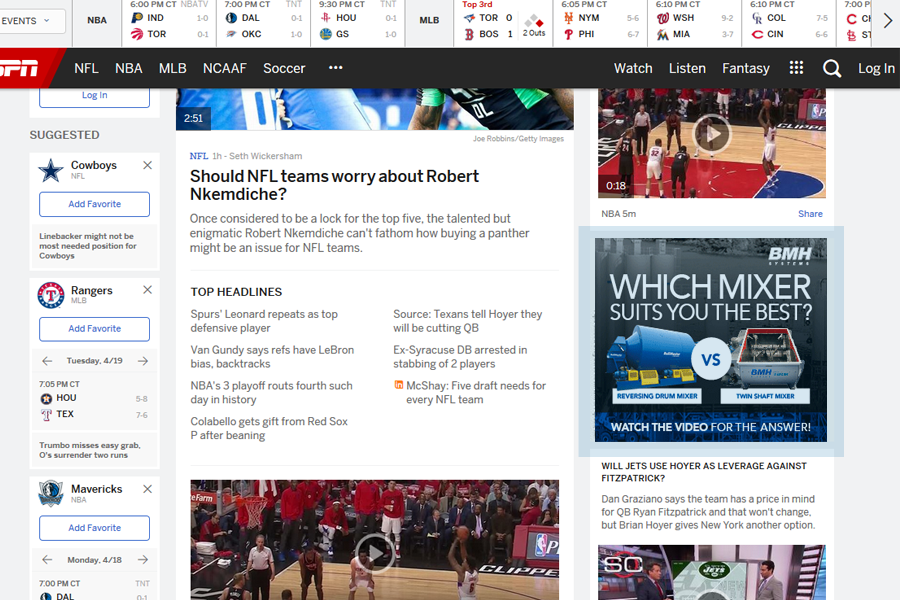Add Rangers as a favorite

coord(94,329)
